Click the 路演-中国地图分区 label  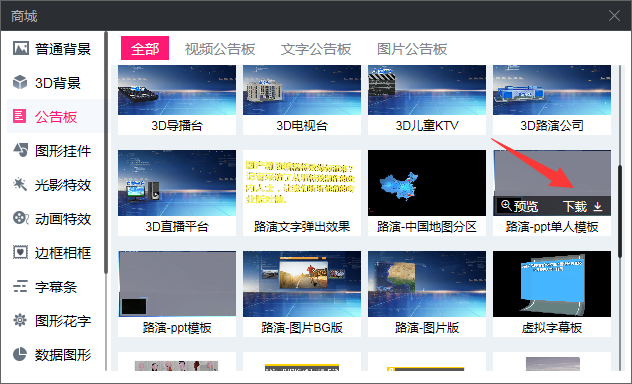tap(427, 226)
